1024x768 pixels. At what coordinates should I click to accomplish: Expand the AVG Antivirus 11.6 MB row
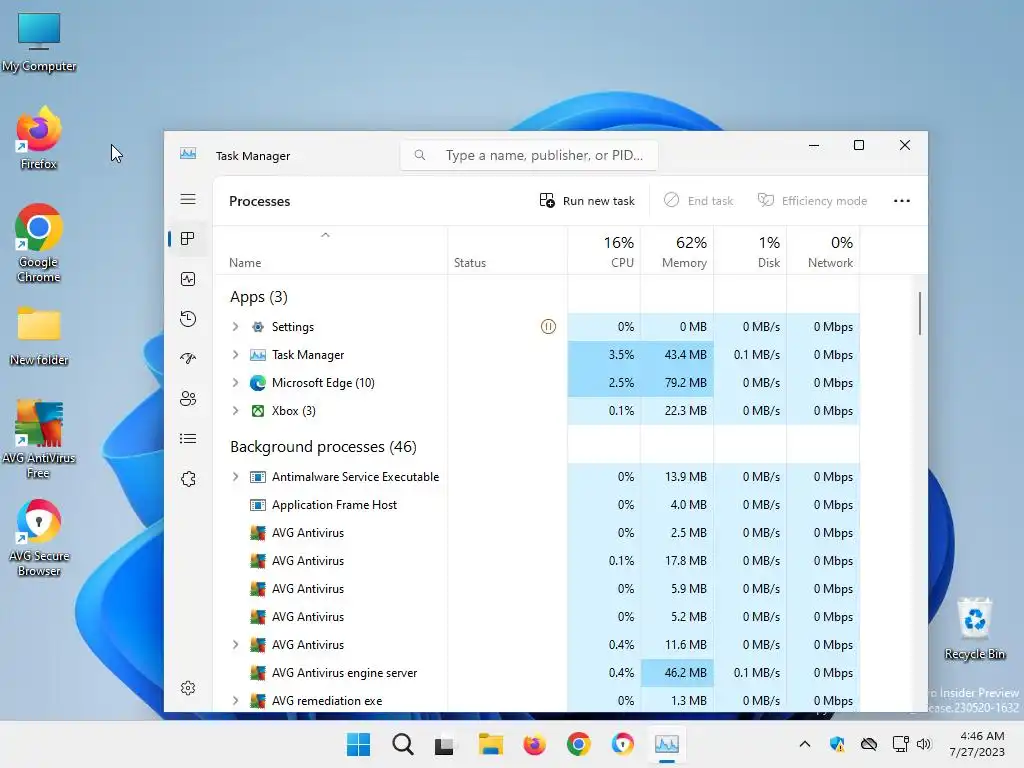pos(235,645)
